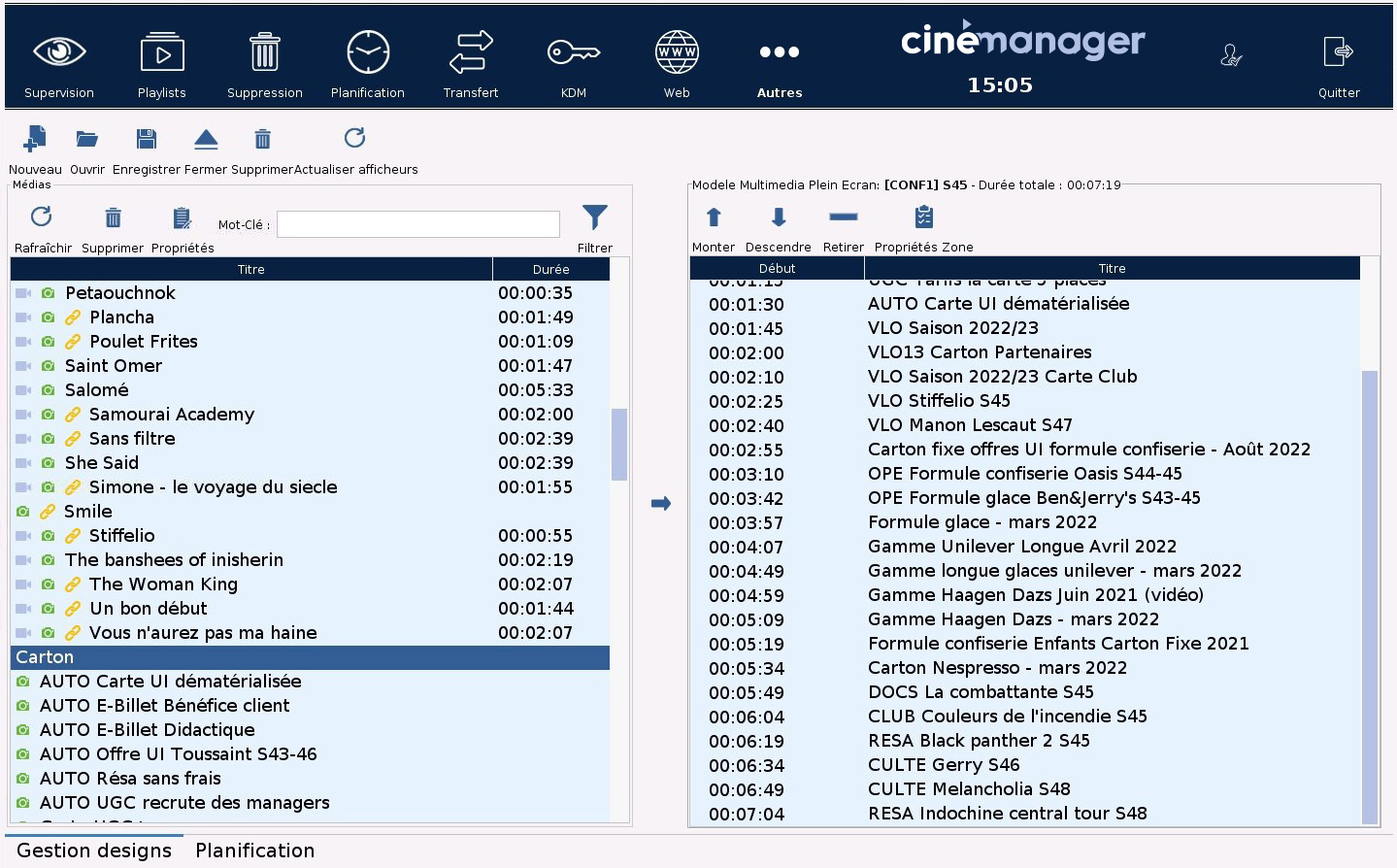Image resolution: width=1397 pixels, height=868 pixels.
Task: Click the Retirer minus button
Action: [844, 217]
